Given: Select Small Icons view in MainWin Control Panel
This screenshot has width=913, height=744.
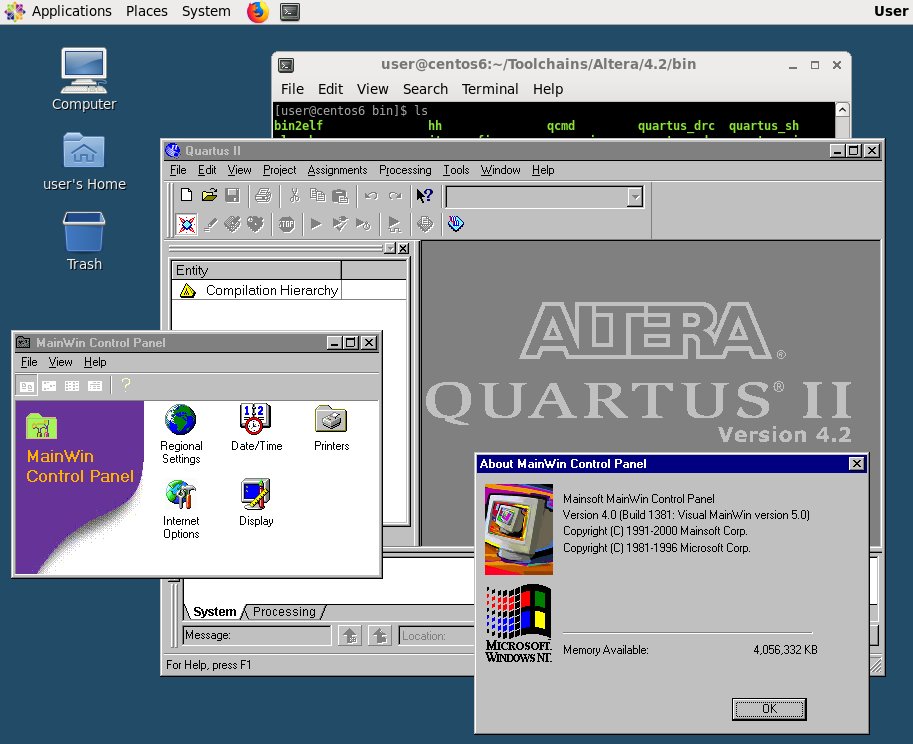Looking at the screenshot, I should click(x=49, y=385).
